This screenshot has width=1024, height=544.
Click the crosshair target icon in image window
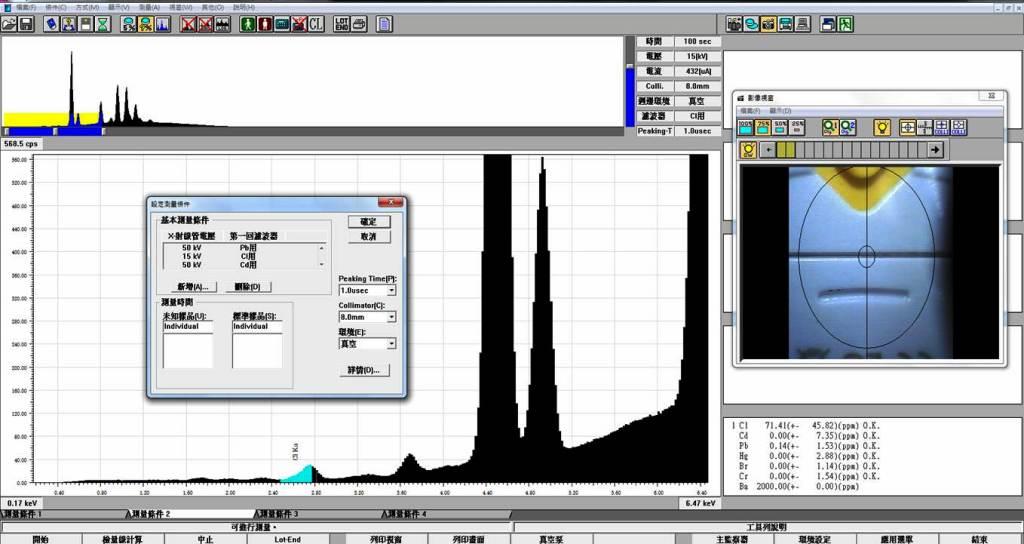click(907, 127)
